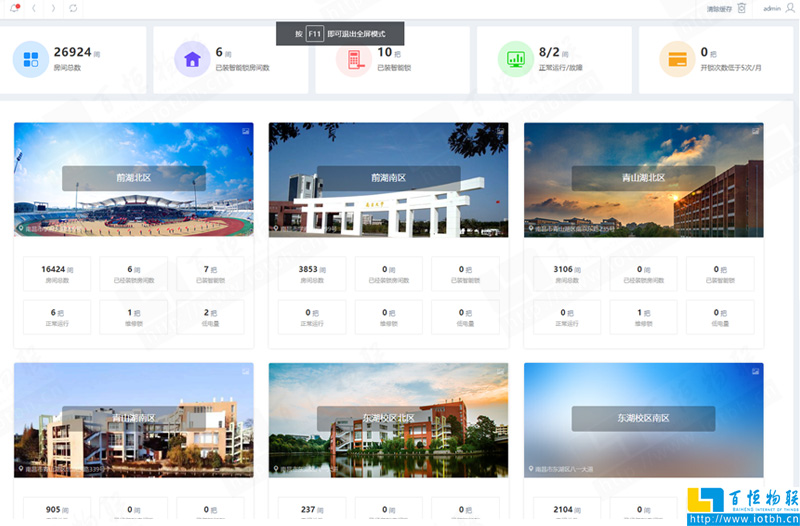This screenshot has height=526, width=800.
Task: Go forward with the right chevron
Action: coord(53,8)
